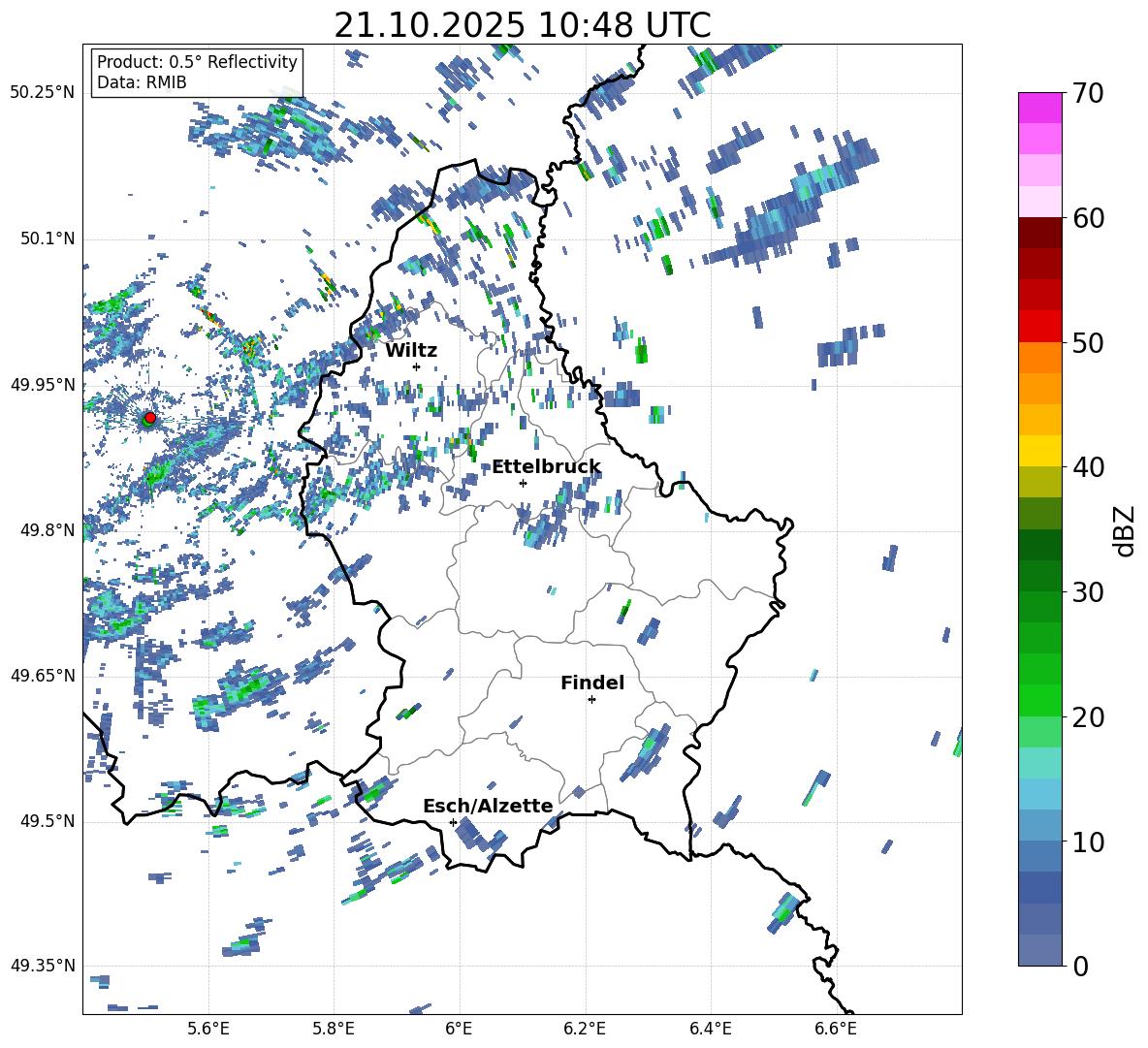Click the 49.8°N latitude label
This screenshot has width=1148, height=1048.
click(48, 530)
